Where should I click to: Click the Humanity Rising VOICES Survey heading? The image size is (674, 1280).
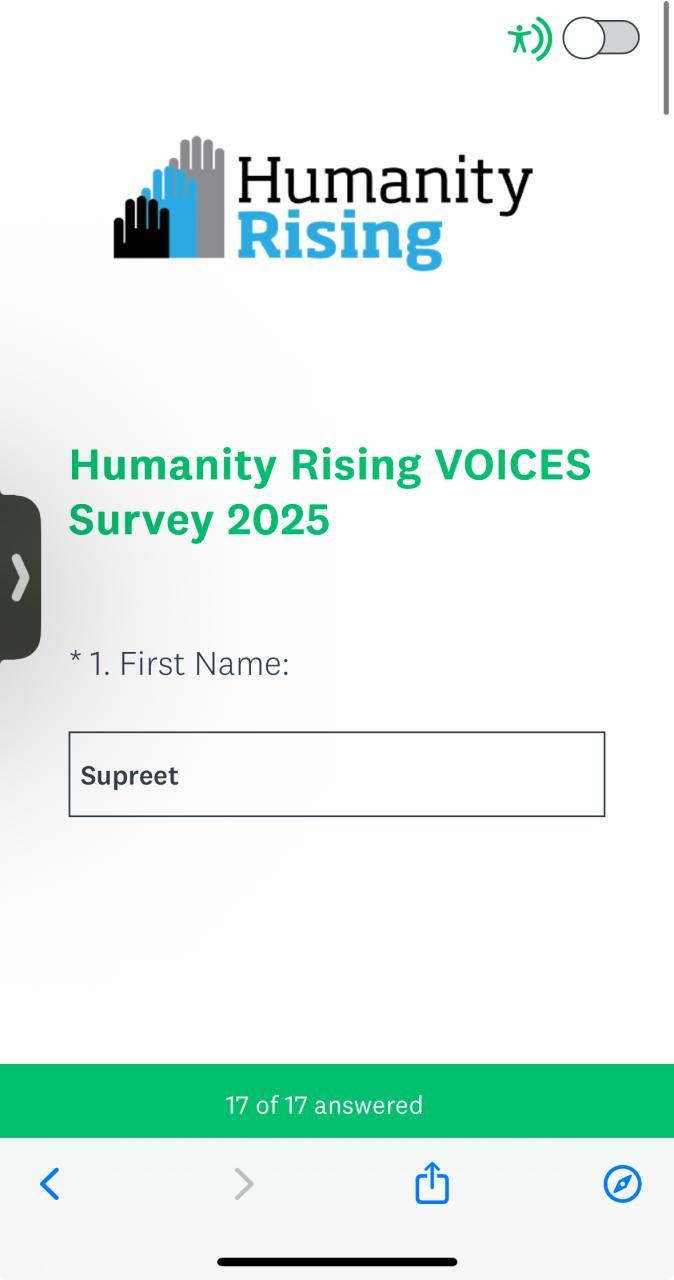(x=330, y=466)
